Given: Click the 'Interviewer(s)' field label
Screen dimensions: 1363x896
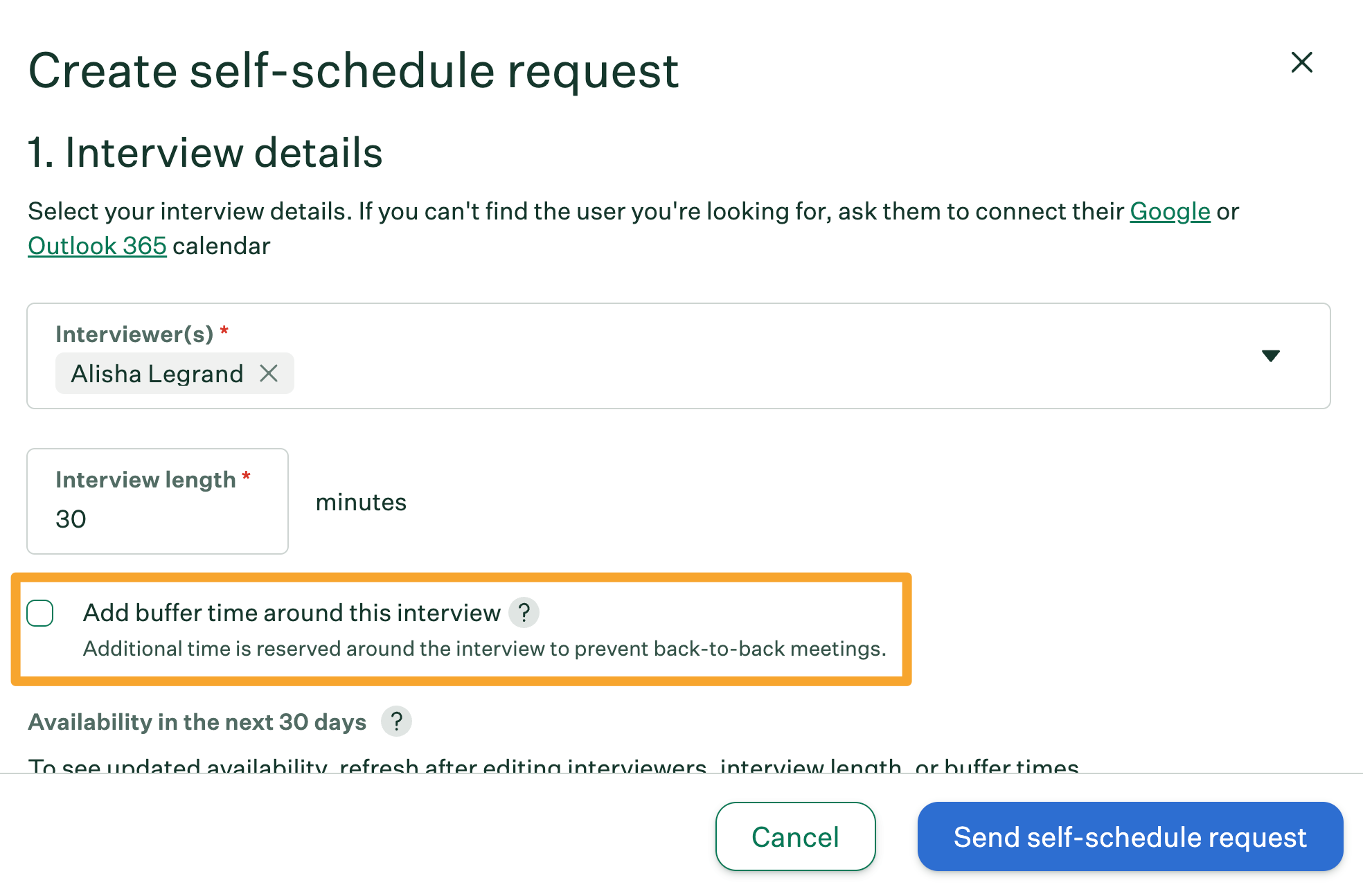Looking at the screenshot, I should coord(134,334).
